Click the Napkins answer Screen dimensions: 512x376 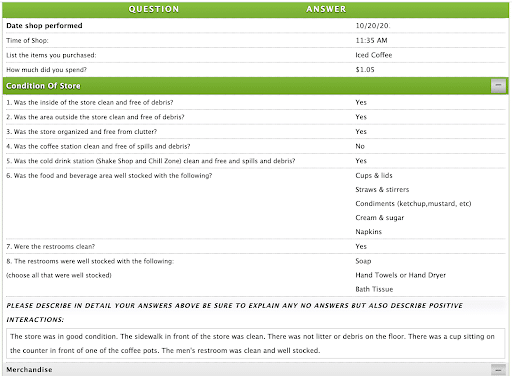click(x=369, y=232)
